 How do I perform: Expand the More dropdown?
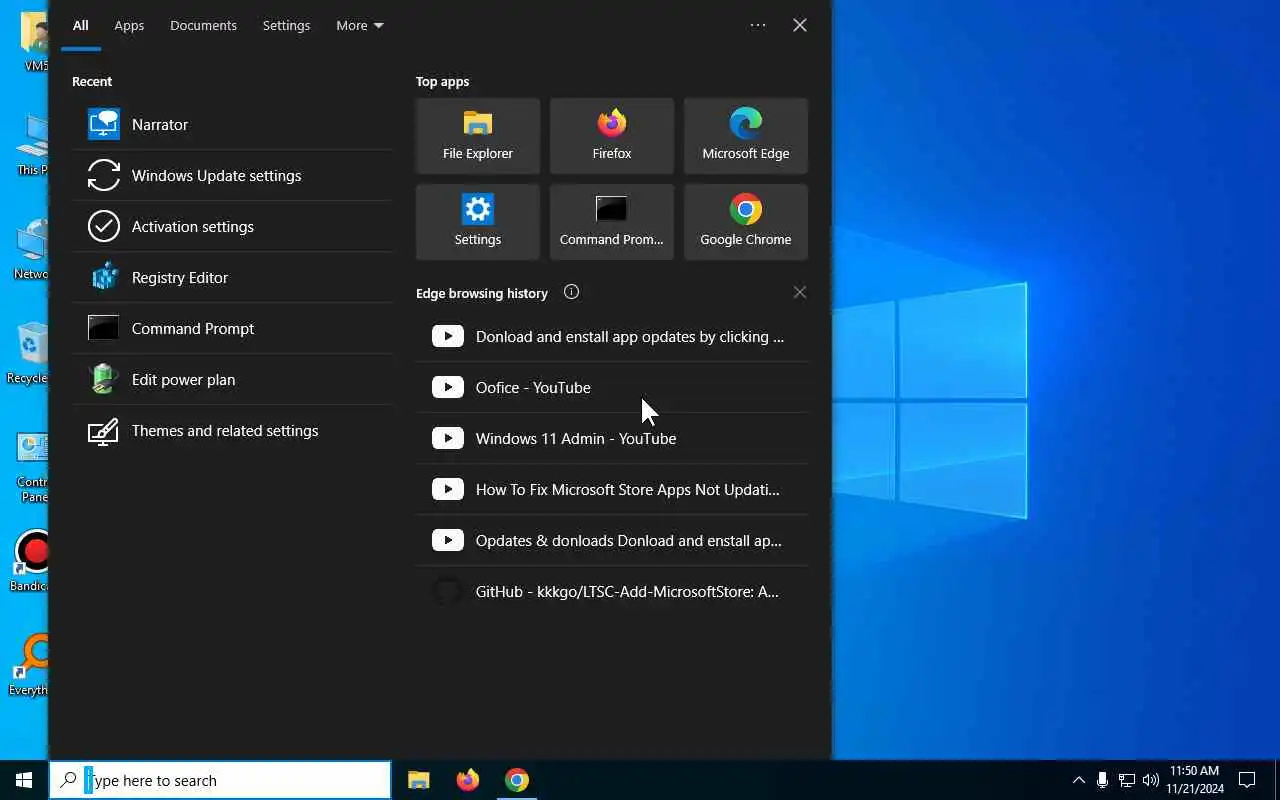[360, 25]
